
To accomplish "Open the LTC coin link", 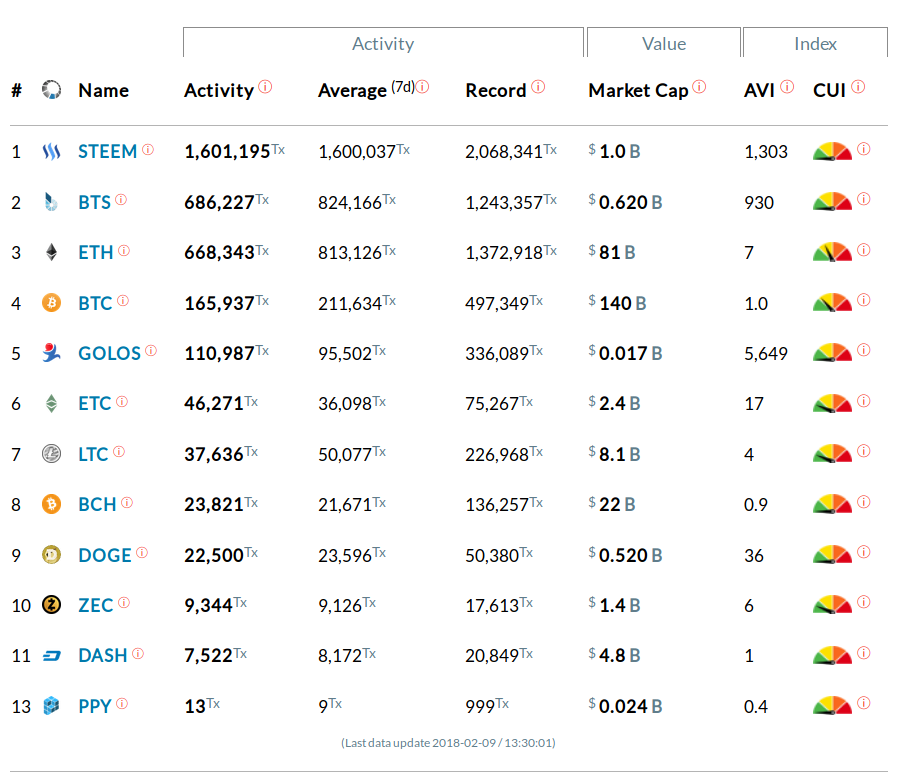I will tap(93, 454).
